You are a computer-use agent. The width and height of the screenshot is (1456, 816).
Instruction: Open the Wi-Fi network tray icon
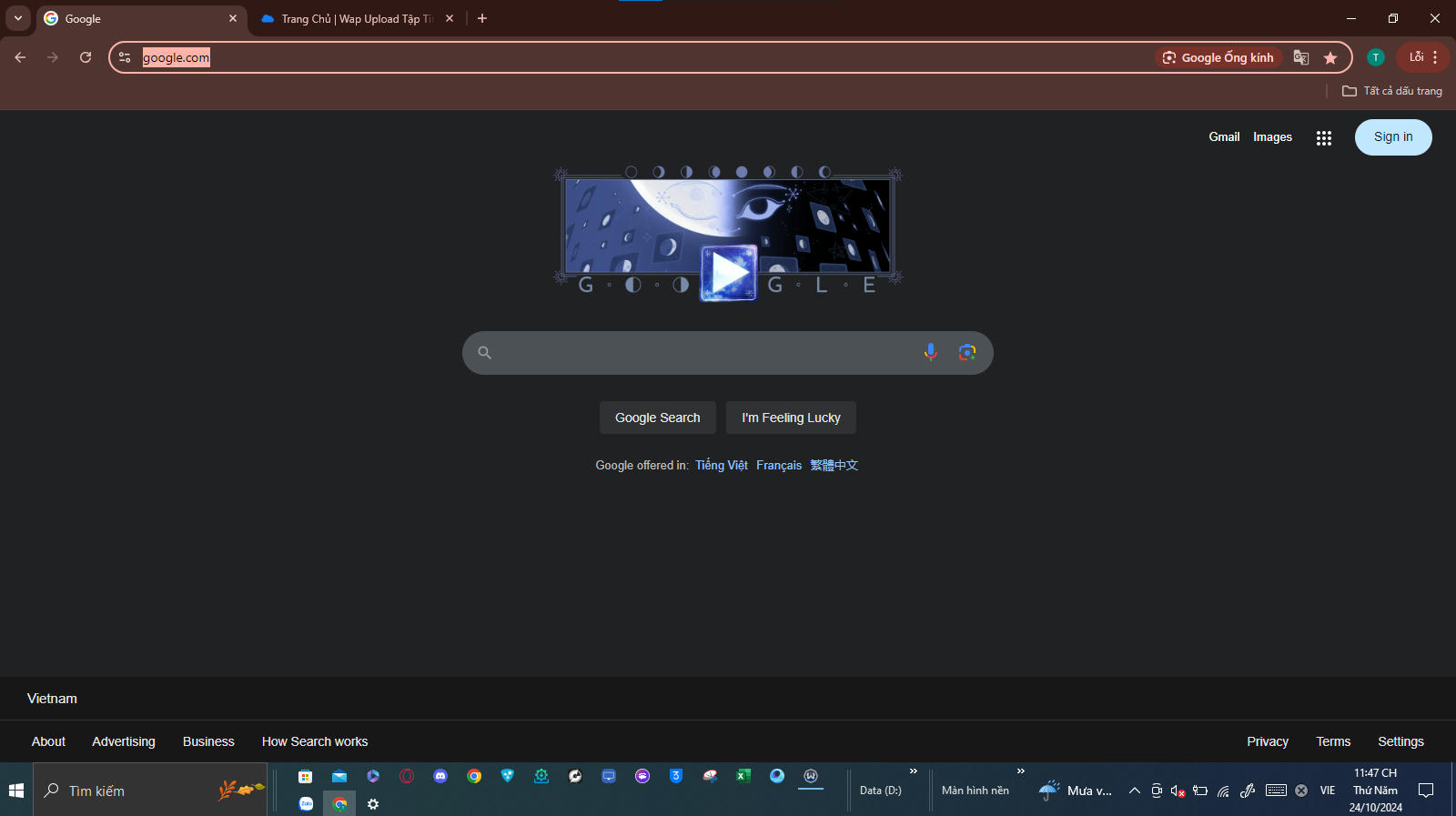[x=1223, y=791]
